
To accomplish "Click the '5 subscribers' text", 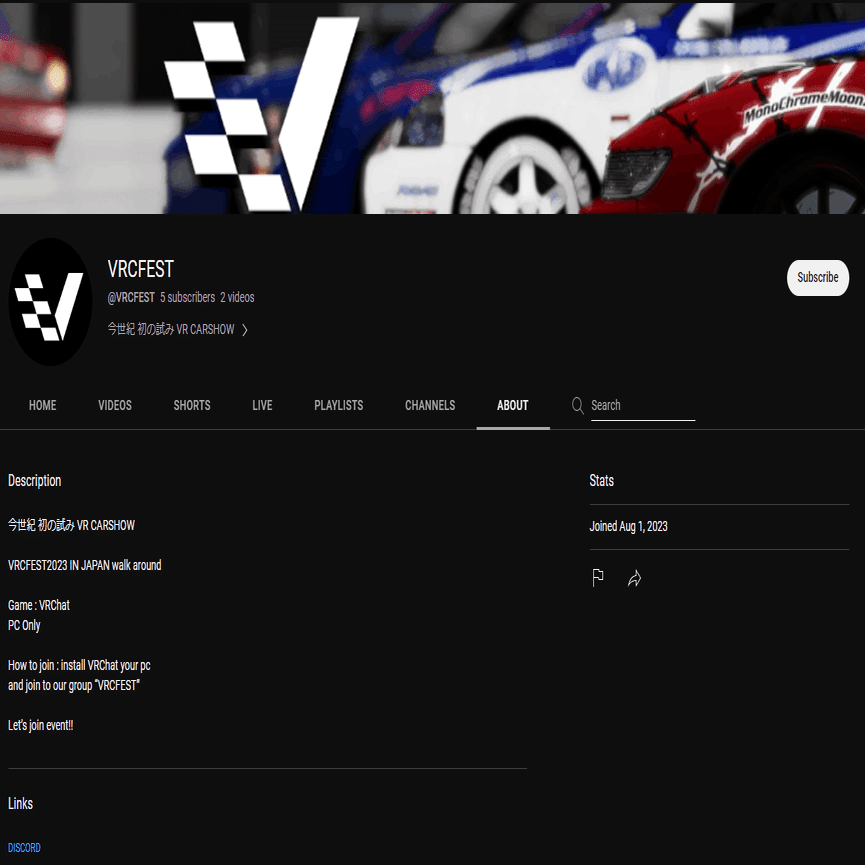I will click(188, 297).
